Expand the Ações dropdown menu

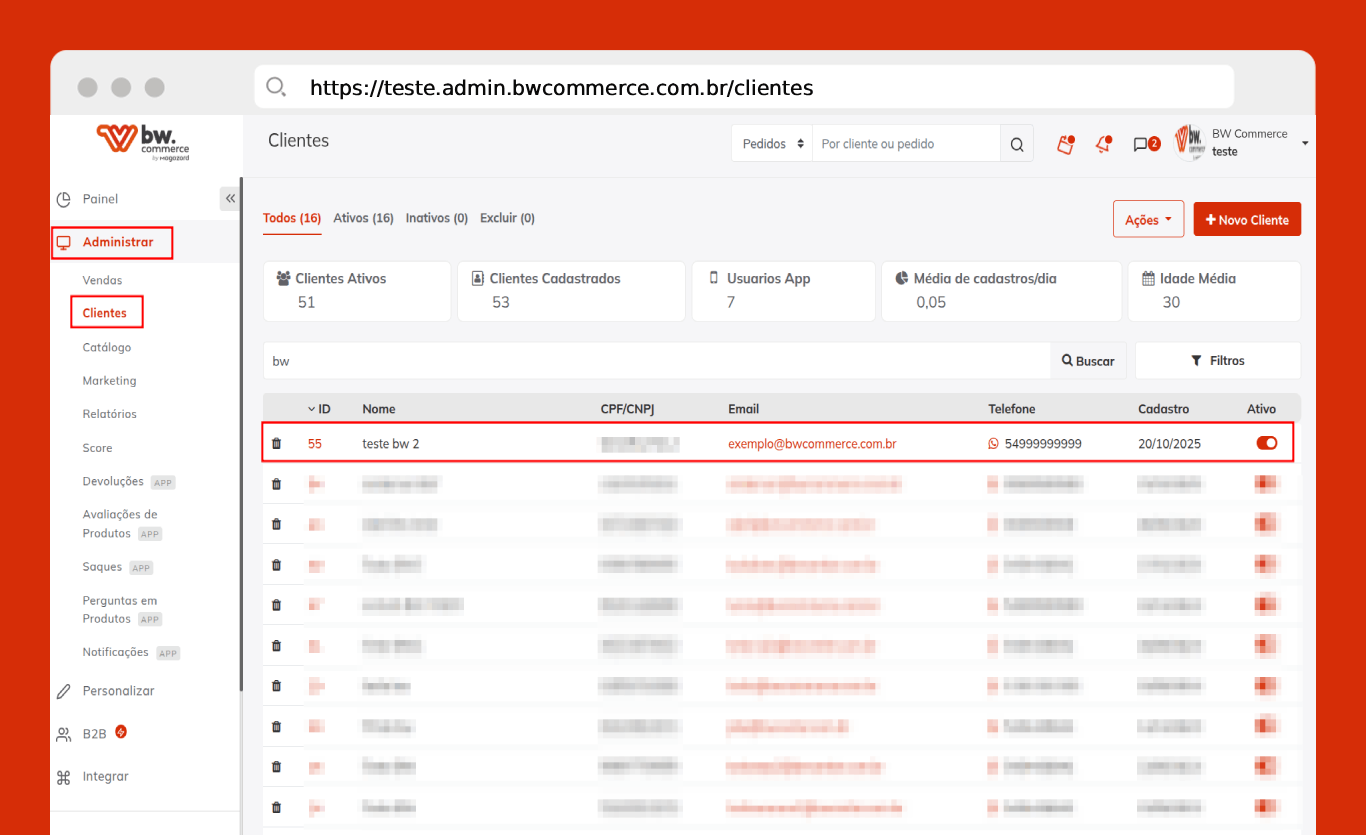(x=1148, y=220)
